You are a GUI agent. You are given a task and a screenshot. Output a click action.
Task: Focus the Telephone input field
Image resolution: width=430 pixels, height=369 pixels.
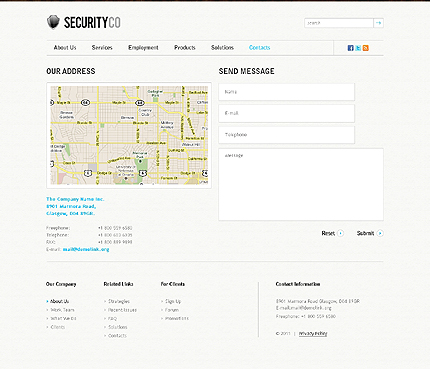point(287,135)
